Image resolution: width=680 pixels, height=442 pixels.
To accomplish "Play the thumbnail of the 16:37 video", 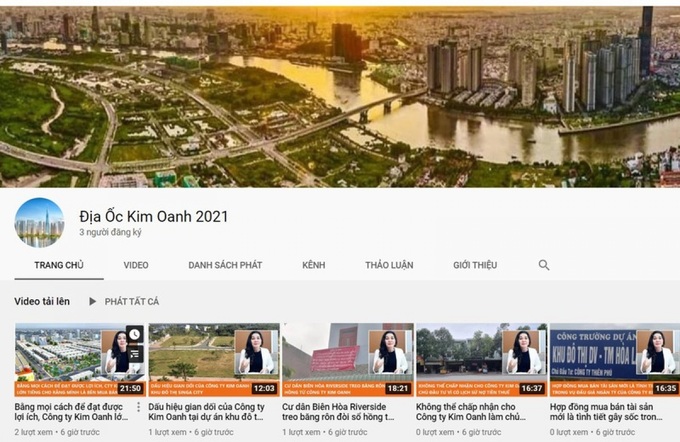I will pos(481,360).
